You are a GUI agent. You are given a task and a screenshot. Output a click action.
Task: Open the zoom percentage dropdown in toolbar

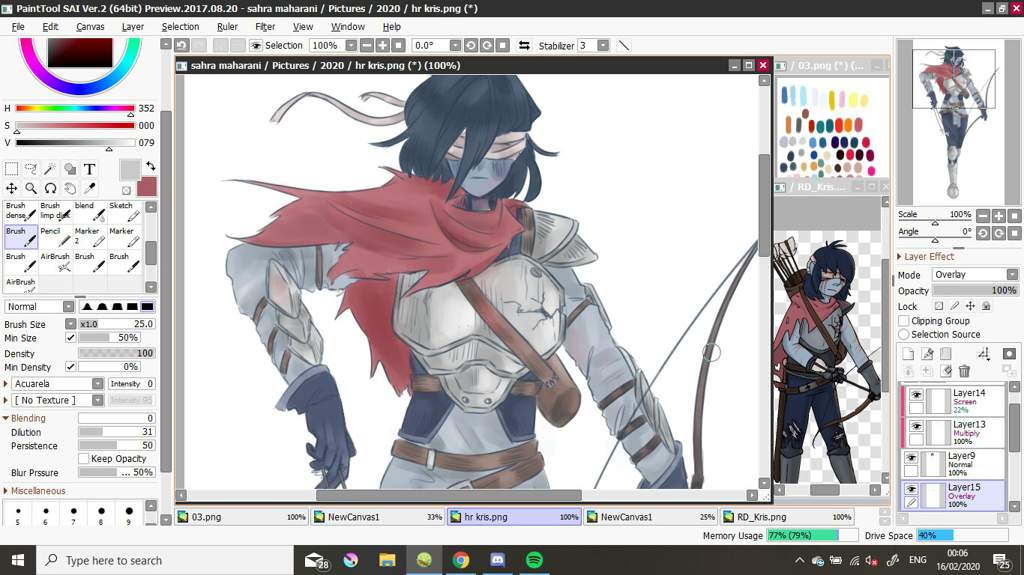pos(351,45)
